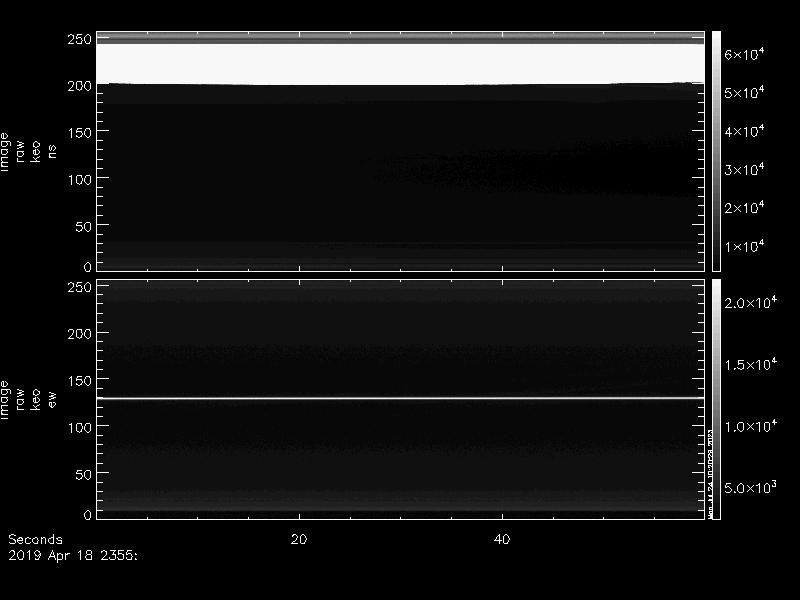Image resolution: width=800 pixels, height=600 pixels.
Task: Click the "50" tick of the ew keogram
Action: click(x=83, y=474)
